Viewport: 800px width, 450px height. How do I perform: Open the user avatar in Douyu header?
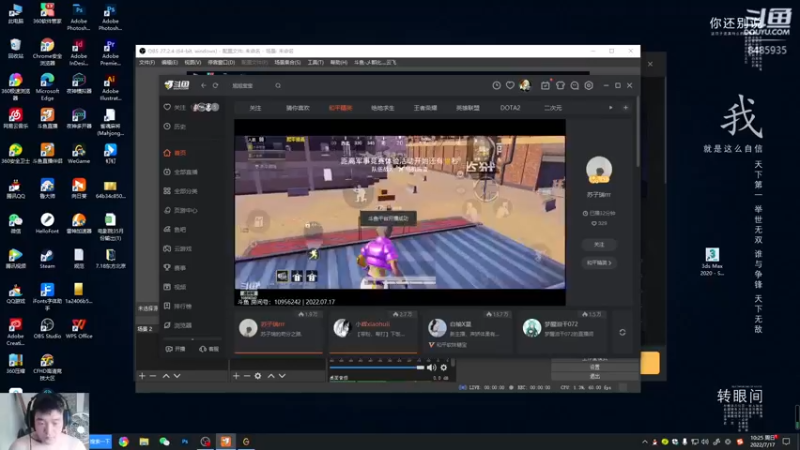click(x=525, y=85)
